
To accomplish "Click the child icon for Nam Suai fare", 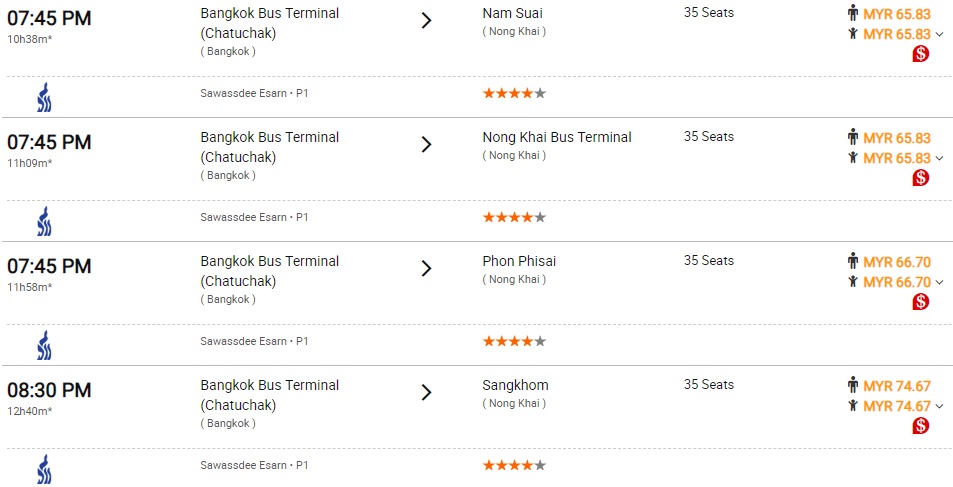I will [853, 34].
